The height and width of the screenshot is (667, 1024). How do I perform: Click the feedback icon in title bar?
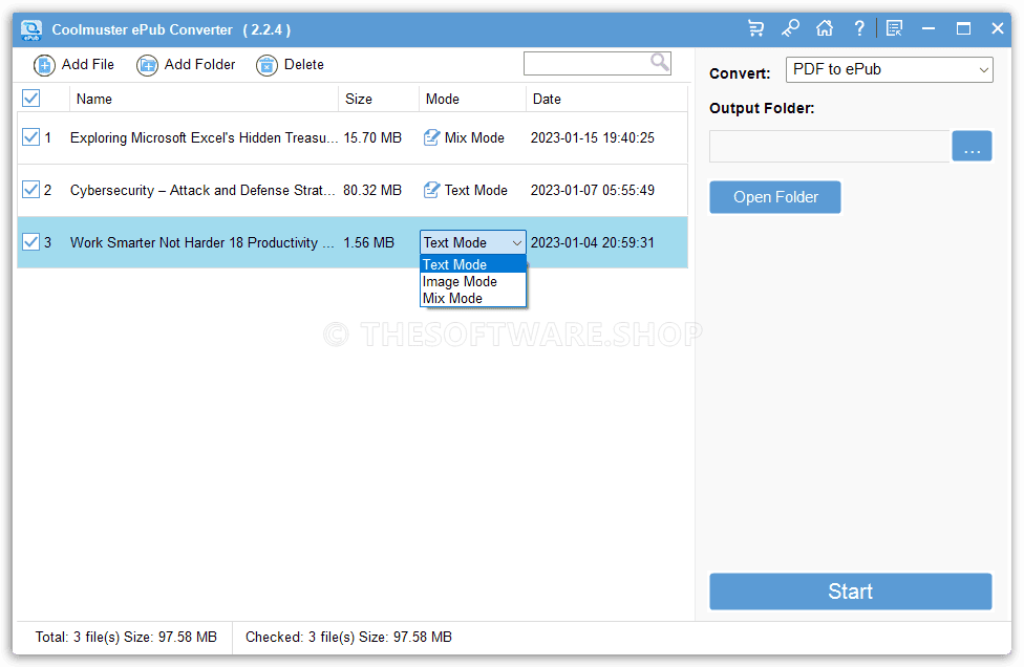click(894, 29)
